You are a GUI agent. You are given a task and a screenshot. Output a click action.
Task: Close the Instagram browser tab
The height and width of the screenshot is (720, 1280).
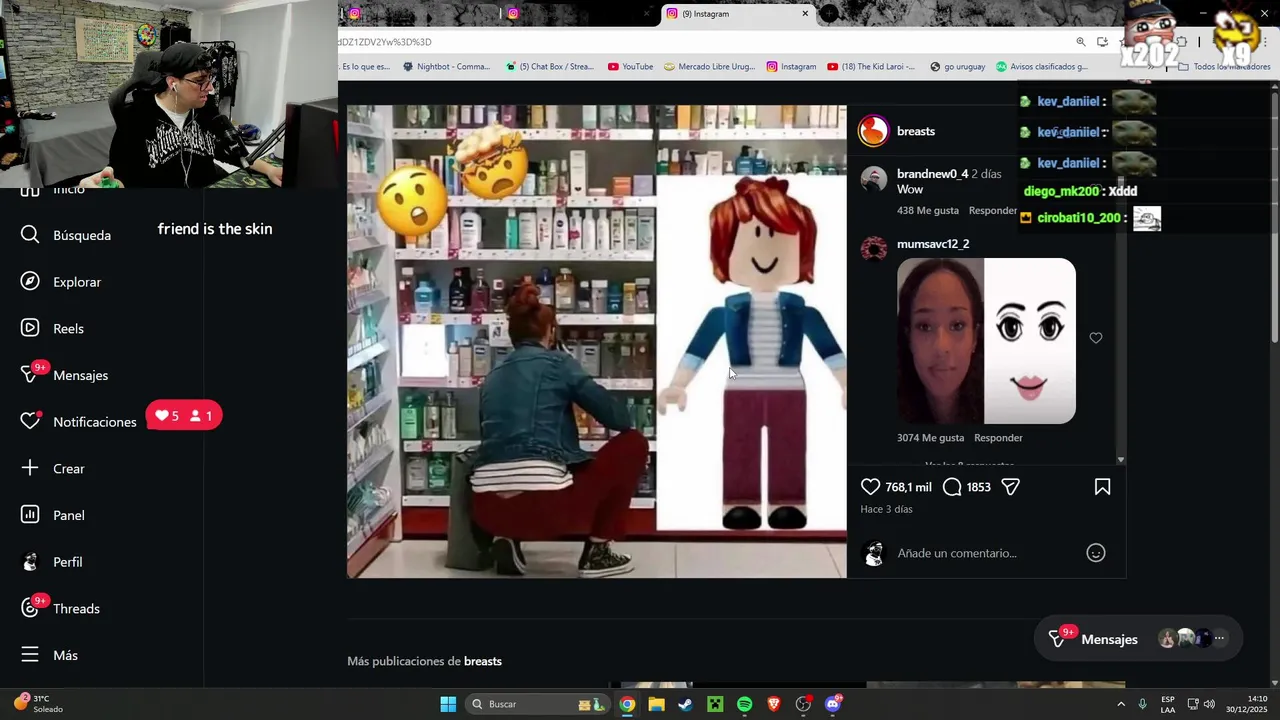tap(805, 14)
